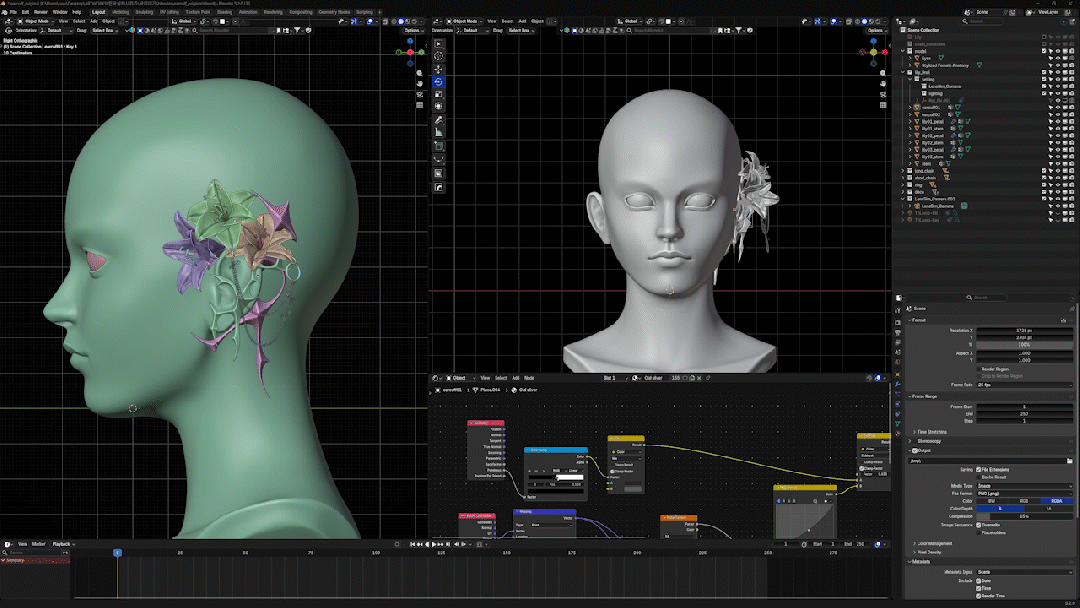Select the Rotate tool in viewport toolbar

click(x=439, y=81)
